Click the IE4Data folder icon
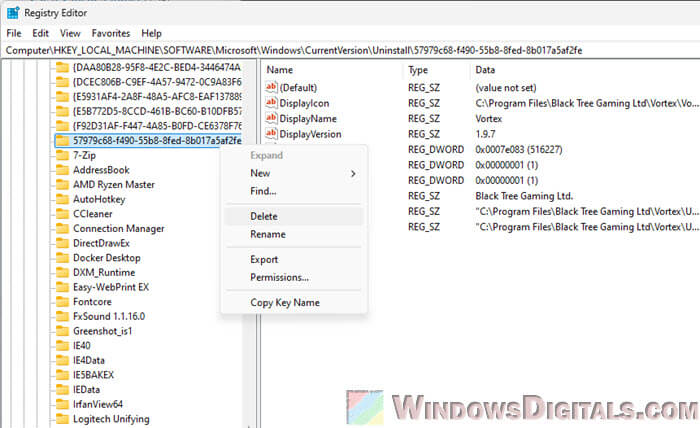The width and height of the screenshot is (700, 428). pyautogui.click(x=62, y=361)
